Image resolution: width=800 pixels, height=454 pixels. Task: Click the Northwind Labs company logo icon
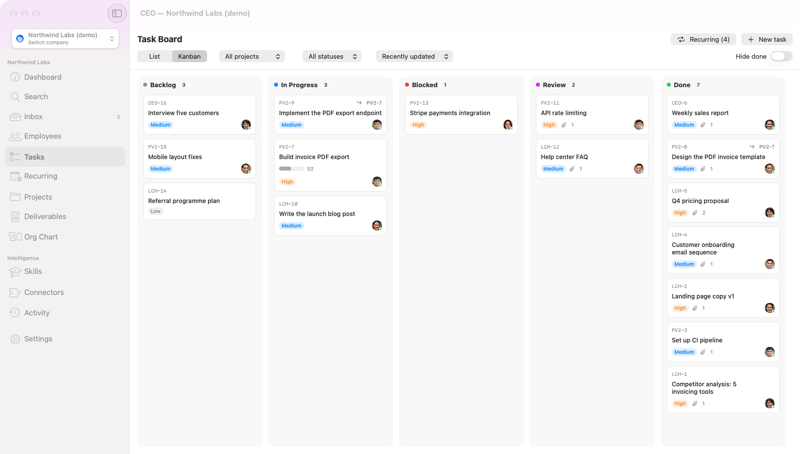(x=20, y=38)
